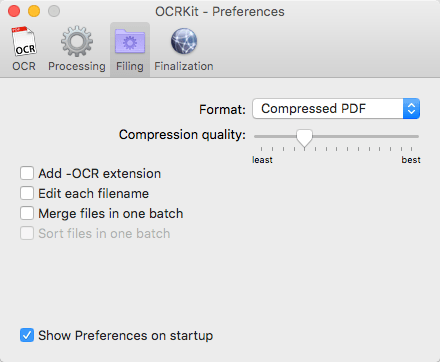Screen dimensions: 440x362
Task: Click the OCR text label in toolbar
Action: [x=24, y=66]
